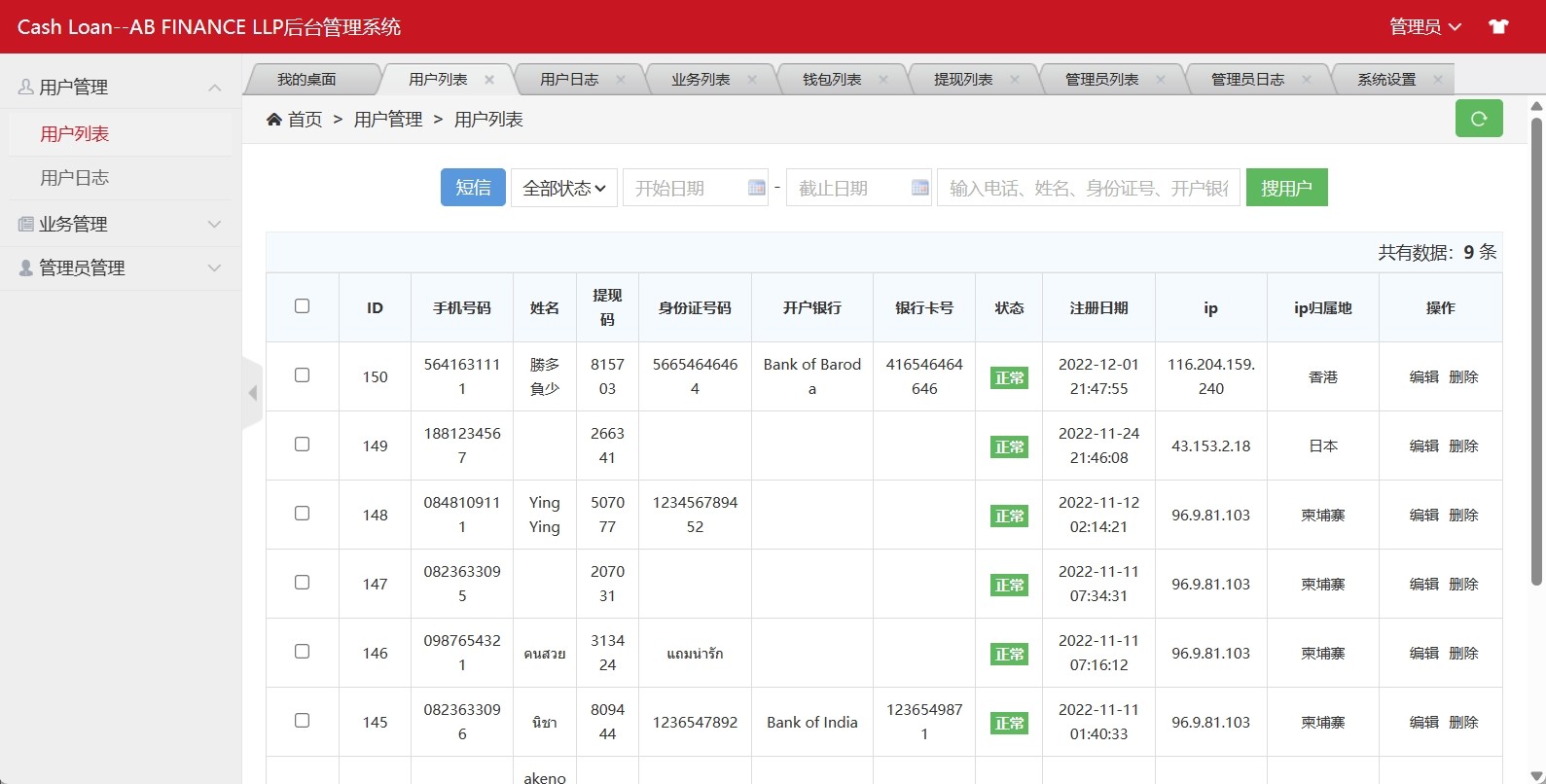
Task: Open the 全部状态 status dropdown
Action: [563, 188]
